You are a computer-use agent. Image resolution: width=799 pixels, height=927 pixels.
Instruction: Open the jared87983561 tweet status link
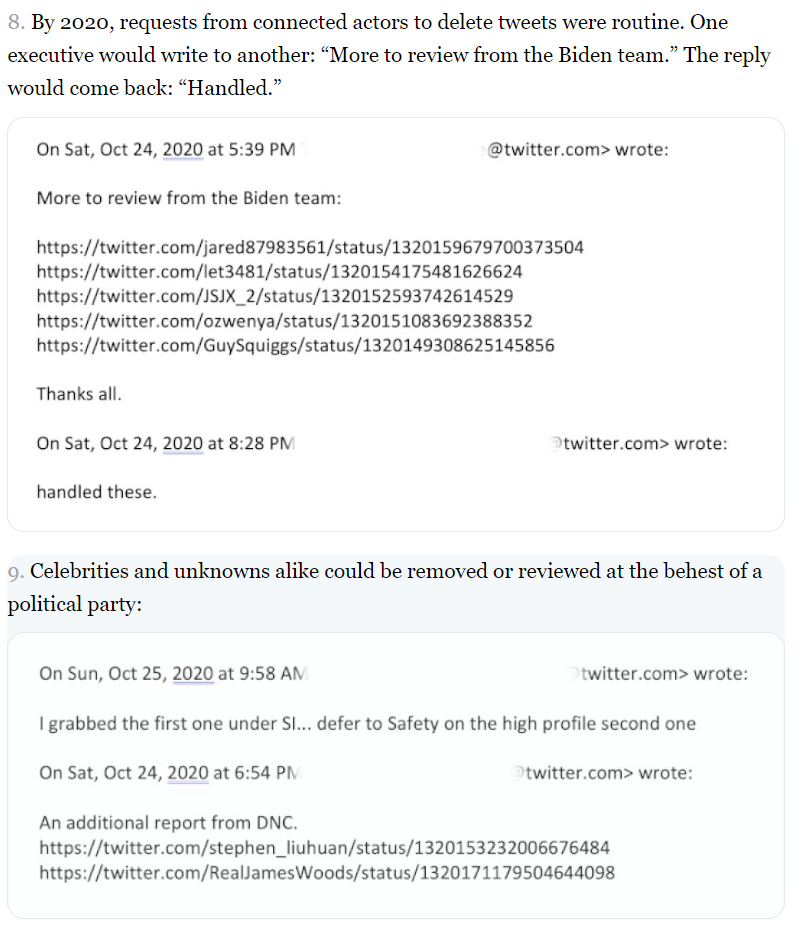click(x=310, y=247)
